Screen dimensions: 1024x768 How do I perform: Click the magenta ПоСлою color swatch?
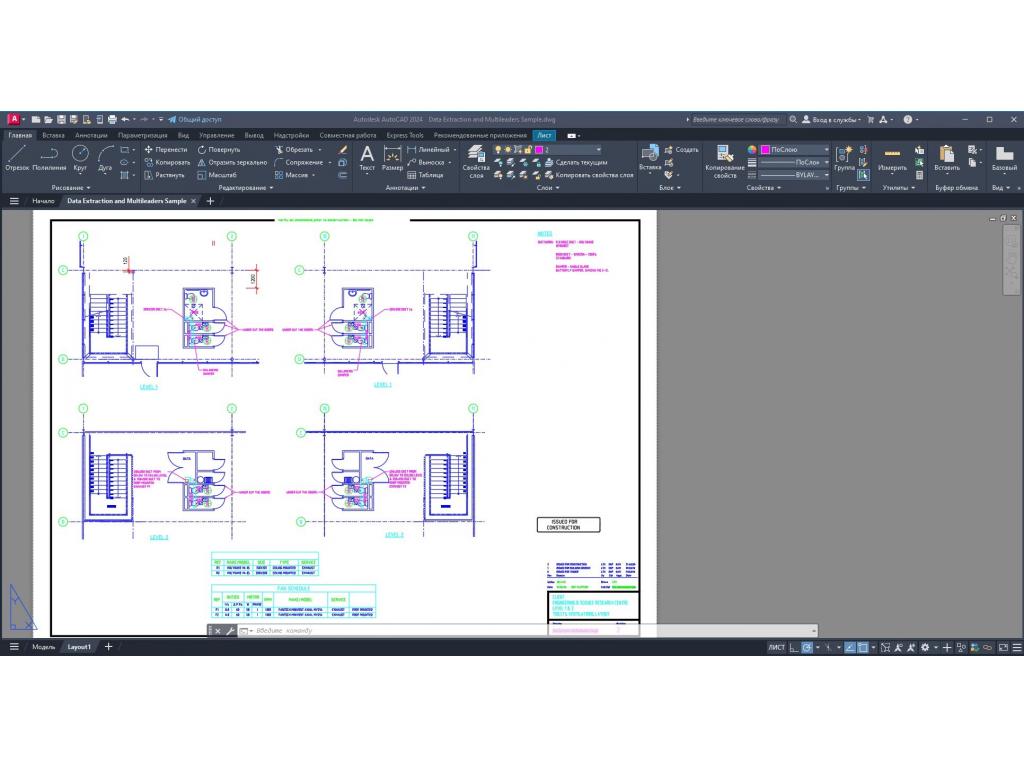[765, 149]
